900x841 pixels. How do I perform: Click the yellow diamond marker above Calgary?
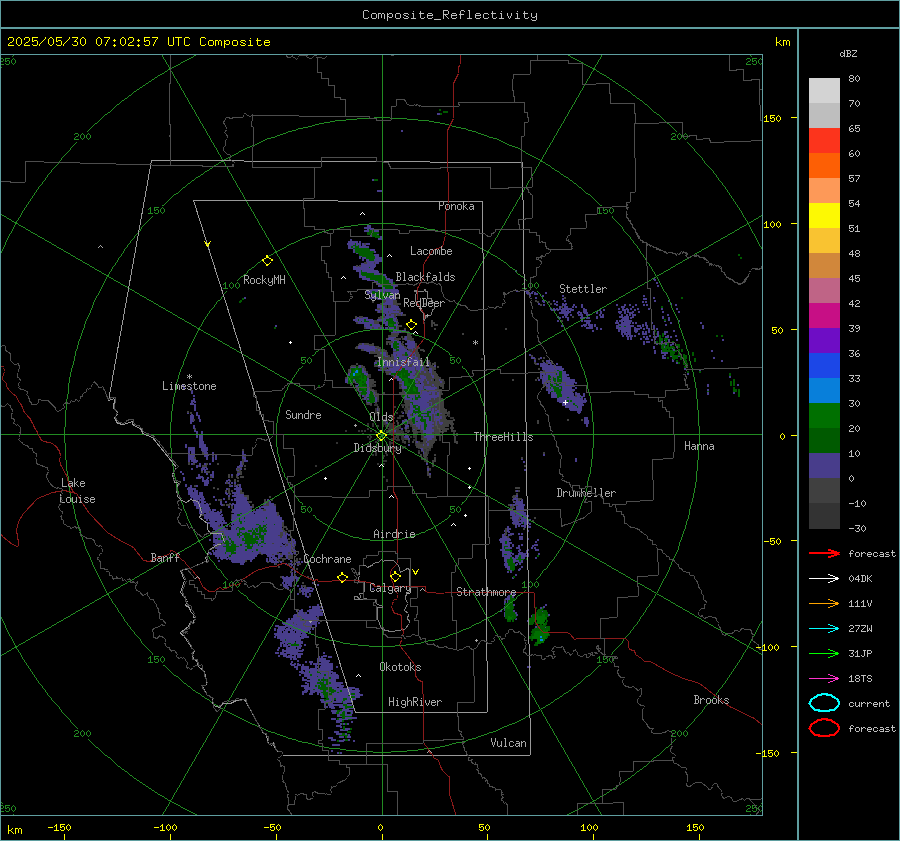(x=395, y=576)
